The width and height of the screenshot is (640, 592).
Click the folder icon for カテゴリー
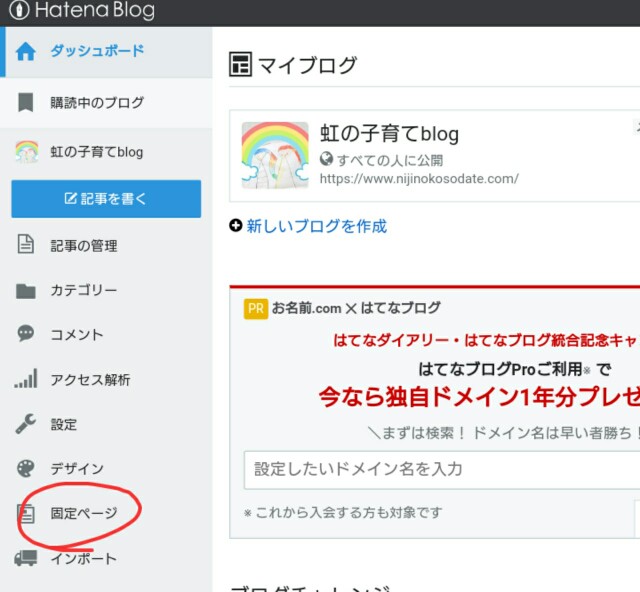click(25, 291)
